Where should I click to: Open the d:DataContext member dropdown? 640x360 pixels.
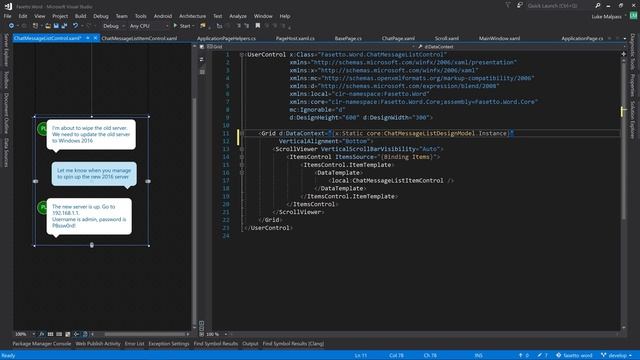coord(519,47)
